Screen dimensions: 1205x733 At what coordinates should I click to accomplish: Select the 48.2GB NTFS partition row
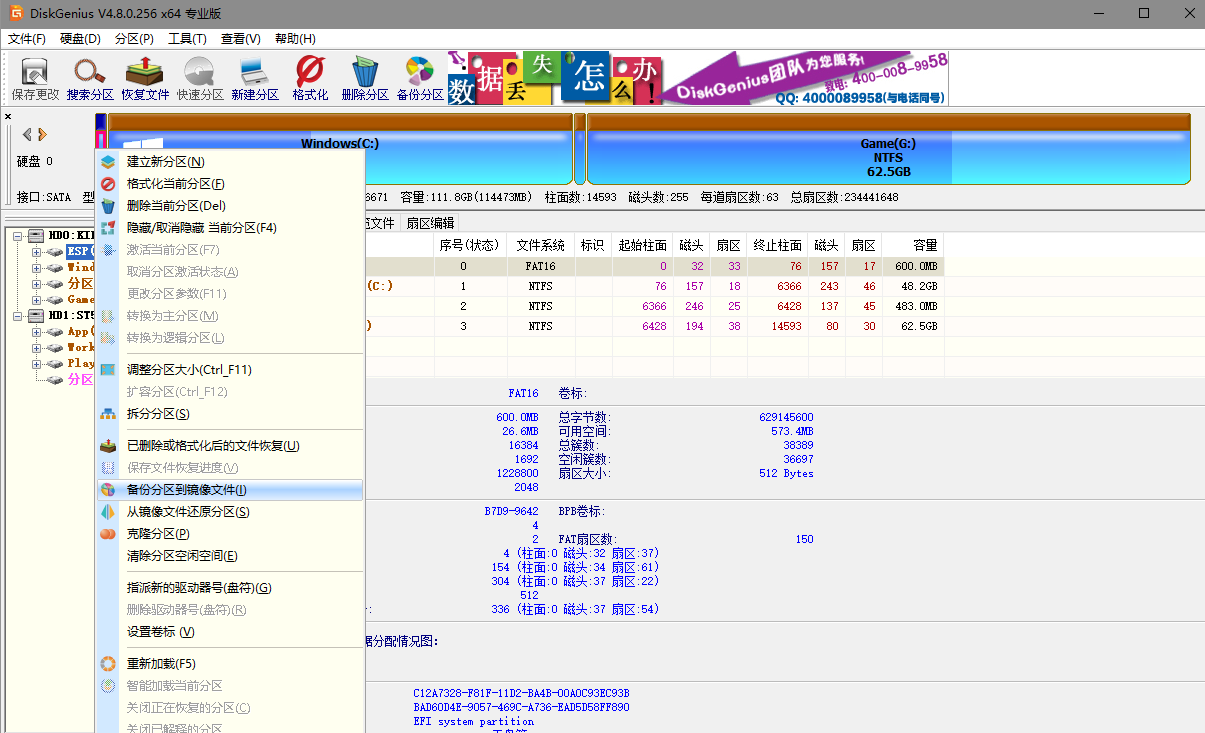pyautogui.click(x=654, y=286)
